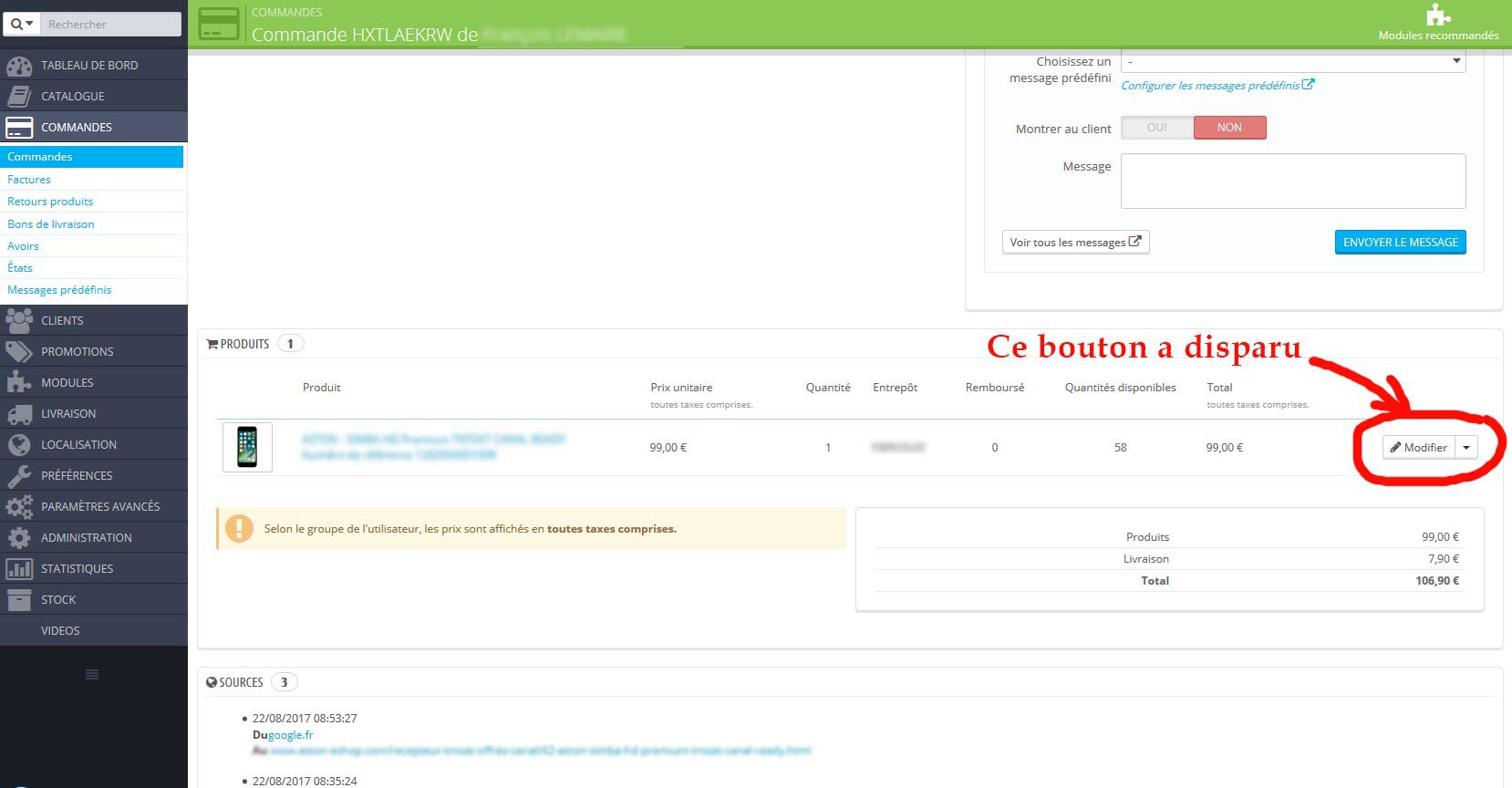Screen dimensions: 1512x788
Task: Click the available quantity value 58
Action: tap(1121, 448)
